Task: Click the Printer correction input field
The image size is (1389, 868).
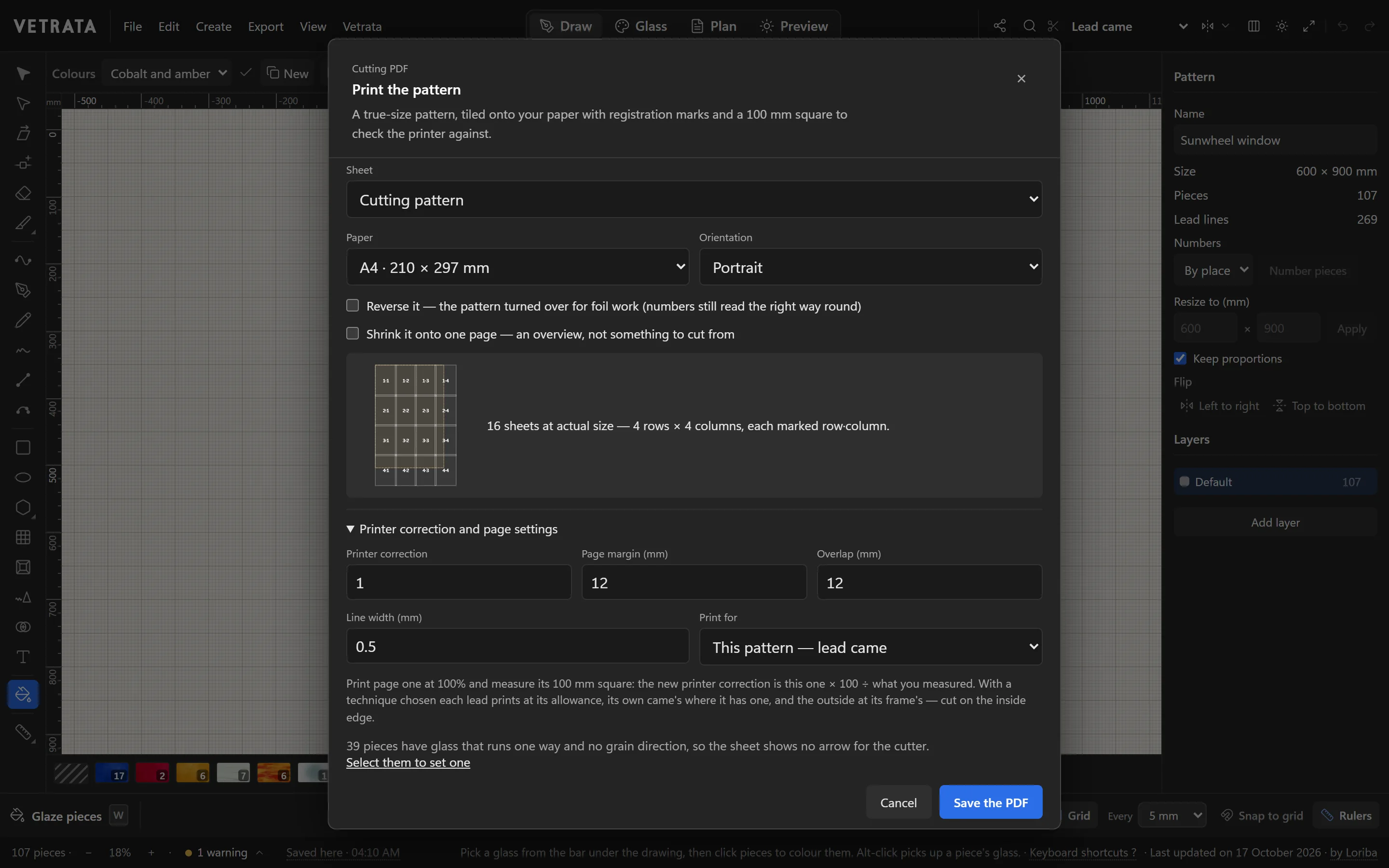Action: click(x=459, y=582)
